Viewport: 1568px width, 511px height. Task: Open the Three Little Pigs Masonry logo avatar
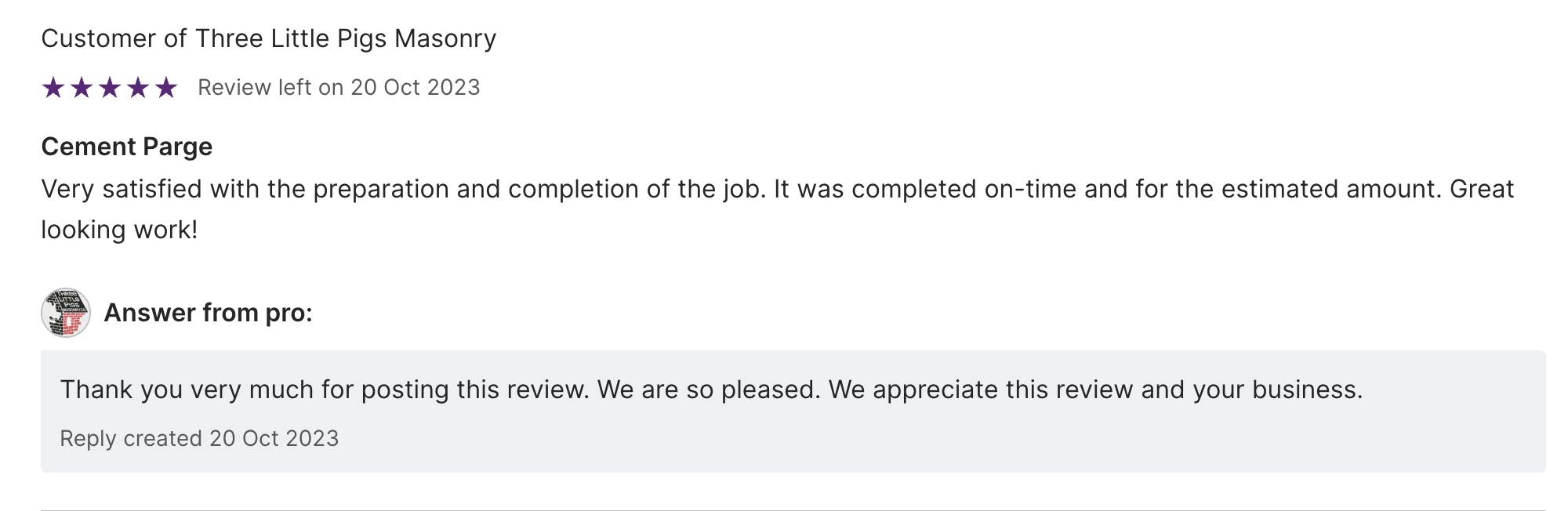(66, 313)
